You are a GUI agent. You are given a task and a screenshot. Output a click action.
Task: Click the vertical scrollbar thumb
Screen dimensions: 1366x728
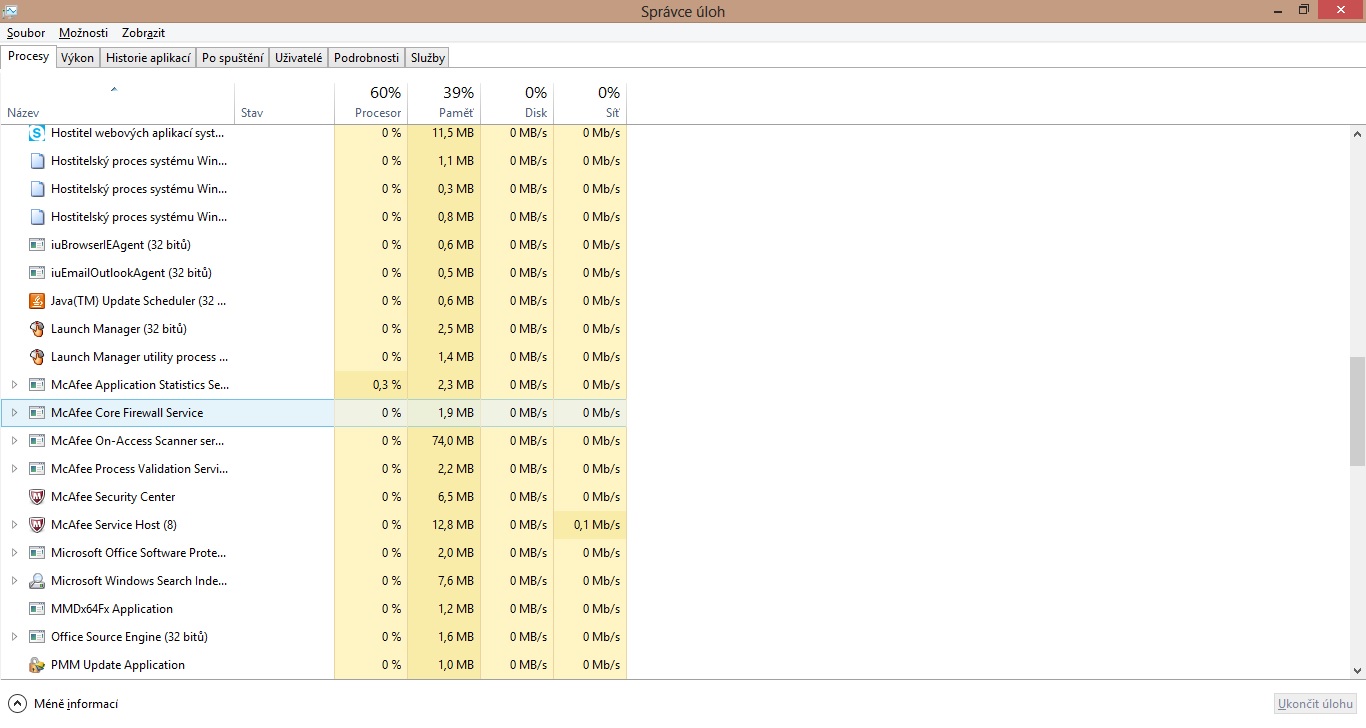pyautogui.click(x=1357, y=412)
